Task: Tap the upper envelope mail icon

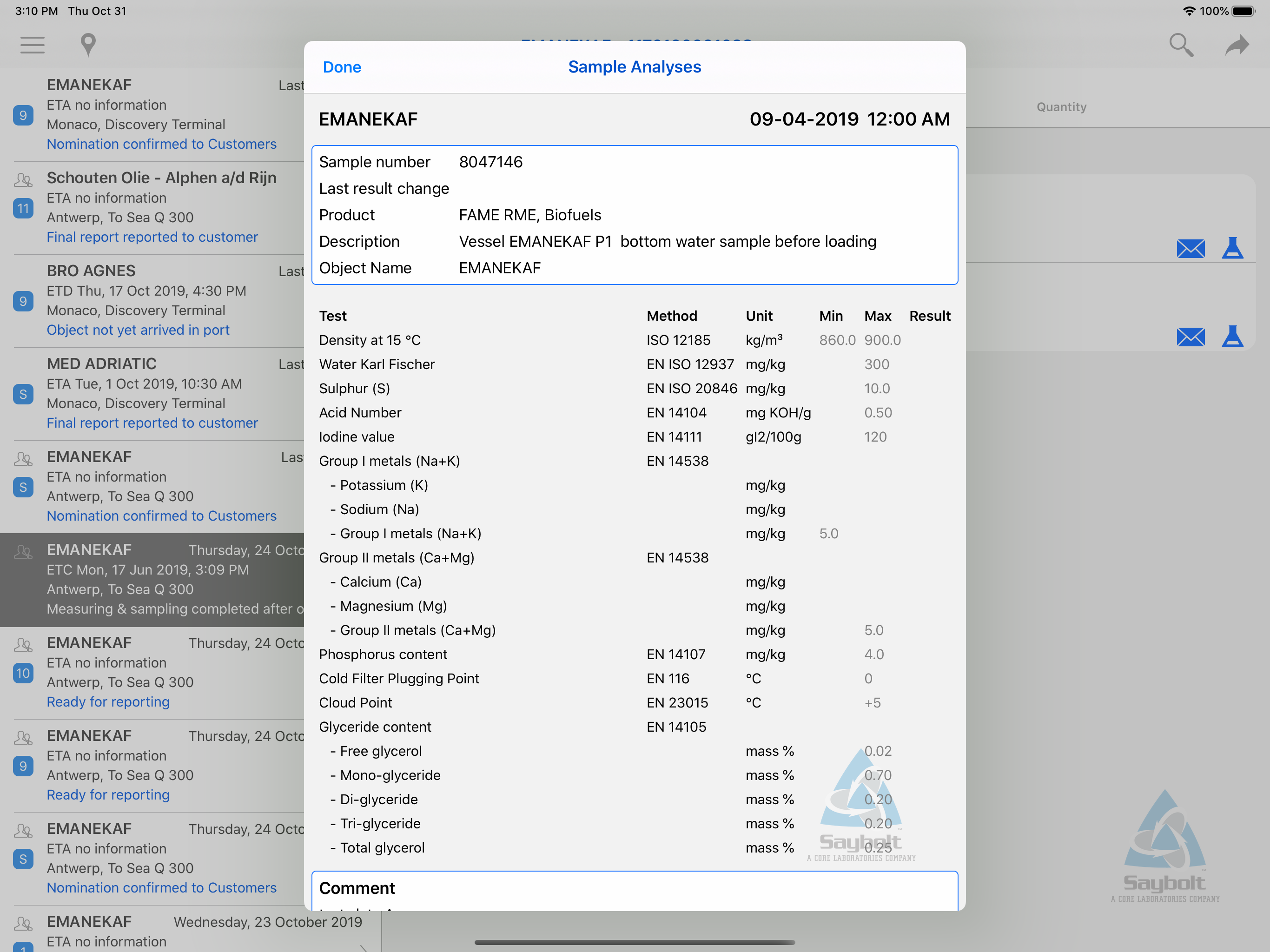Action: (1190, 249)
